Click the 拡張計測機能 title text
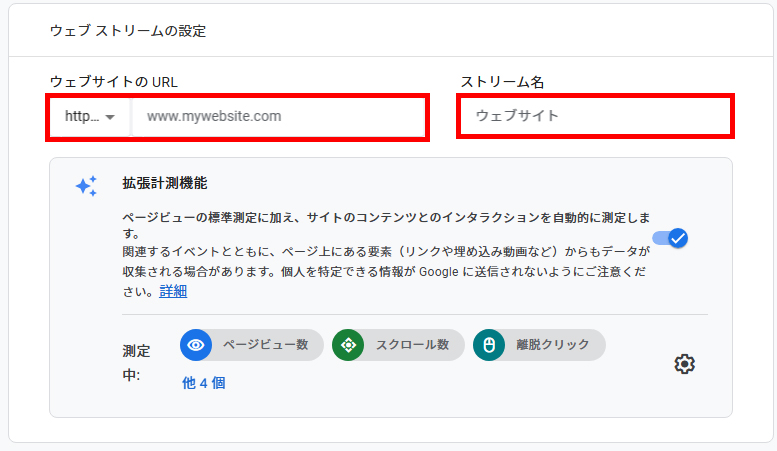This screenshot has width=777, height=451. (x=165, y=183)
